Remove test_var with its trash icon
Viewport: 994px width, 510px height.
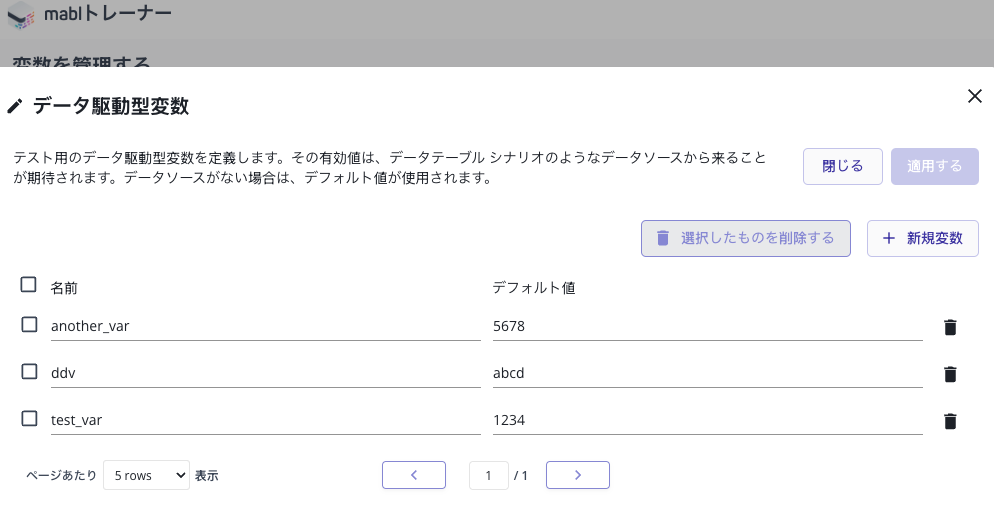(950, 421)
